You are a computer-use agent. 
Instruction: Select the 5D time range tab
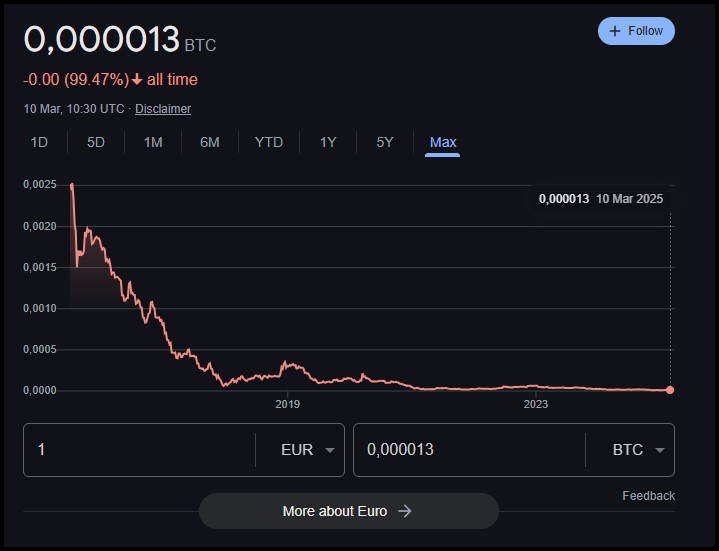[96, 142]
